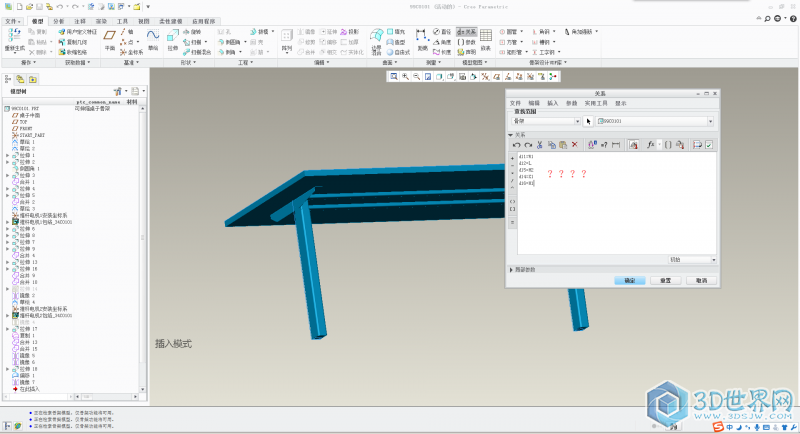Click the Project (投影) icon
Screen dimensions: 800x434
tap(349, 32)
